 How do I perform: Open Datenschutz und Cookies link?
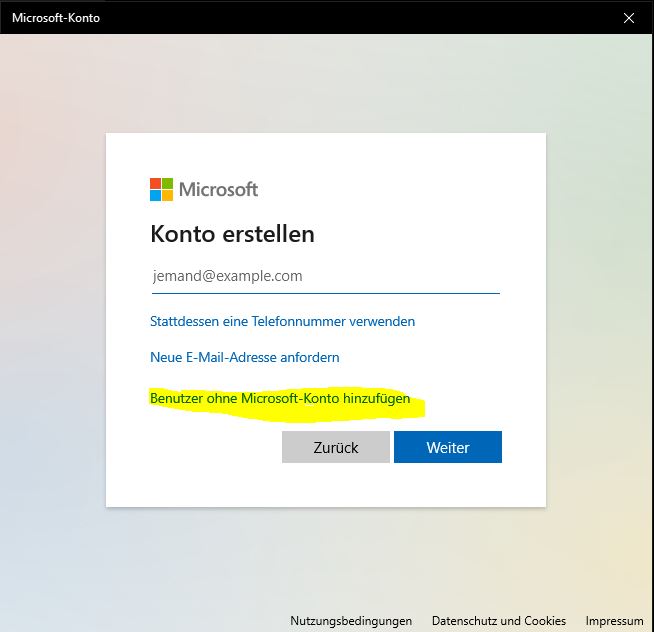coord(499,621)
